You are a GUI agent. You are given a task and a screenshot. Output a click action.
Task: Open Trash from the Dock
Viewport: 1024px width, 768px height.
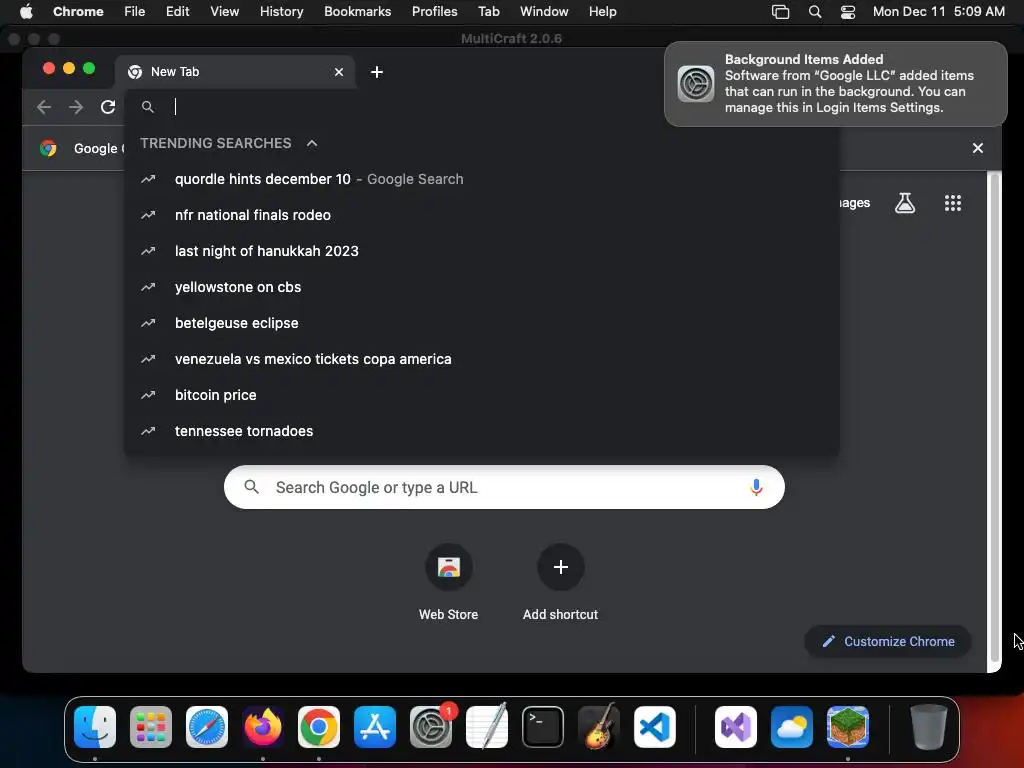(x=929, y=727)
